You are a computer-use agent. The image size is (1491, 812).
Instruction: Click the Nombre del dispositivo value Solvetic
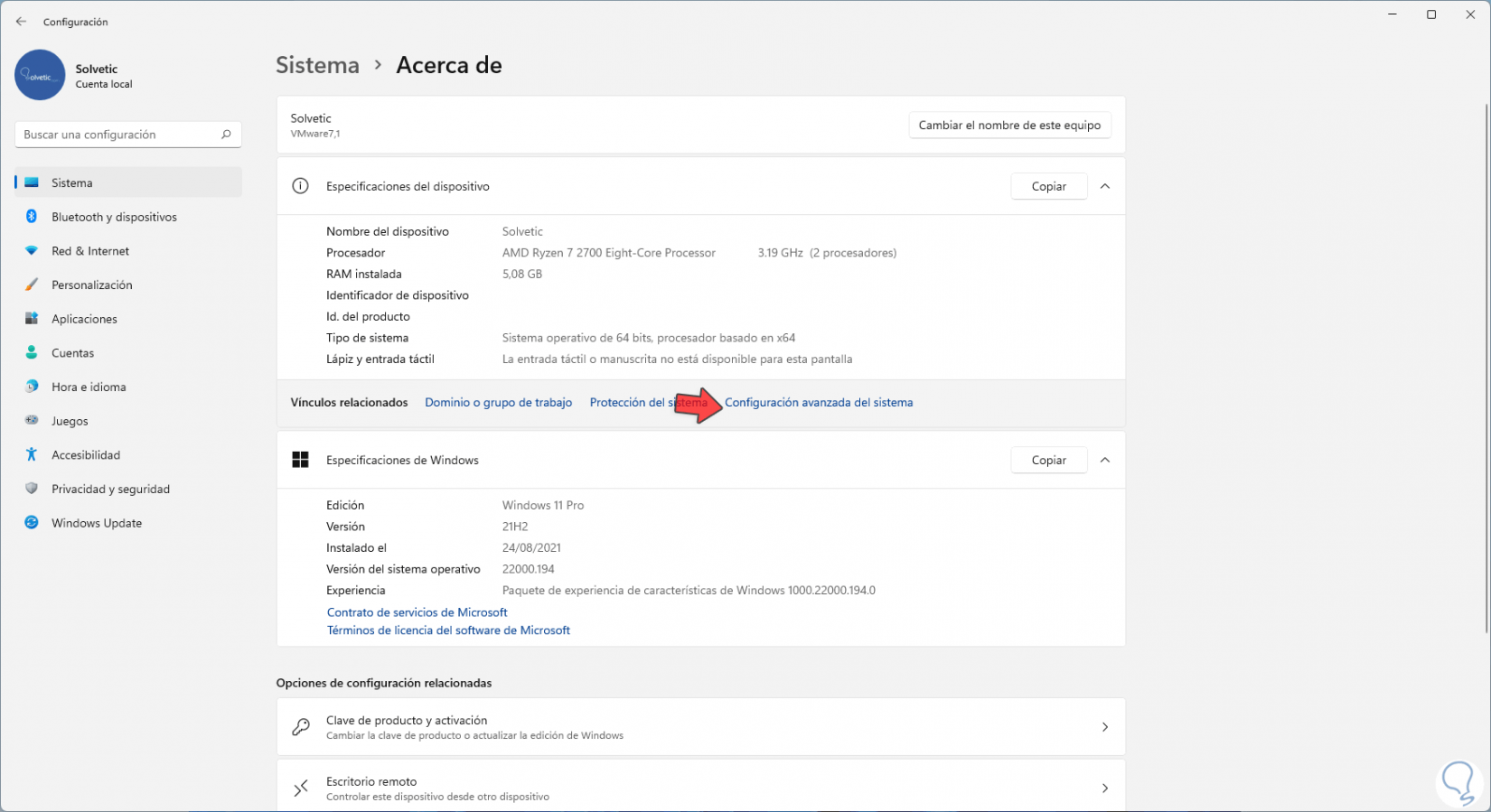pyautogui.click(x=522, y=231)
